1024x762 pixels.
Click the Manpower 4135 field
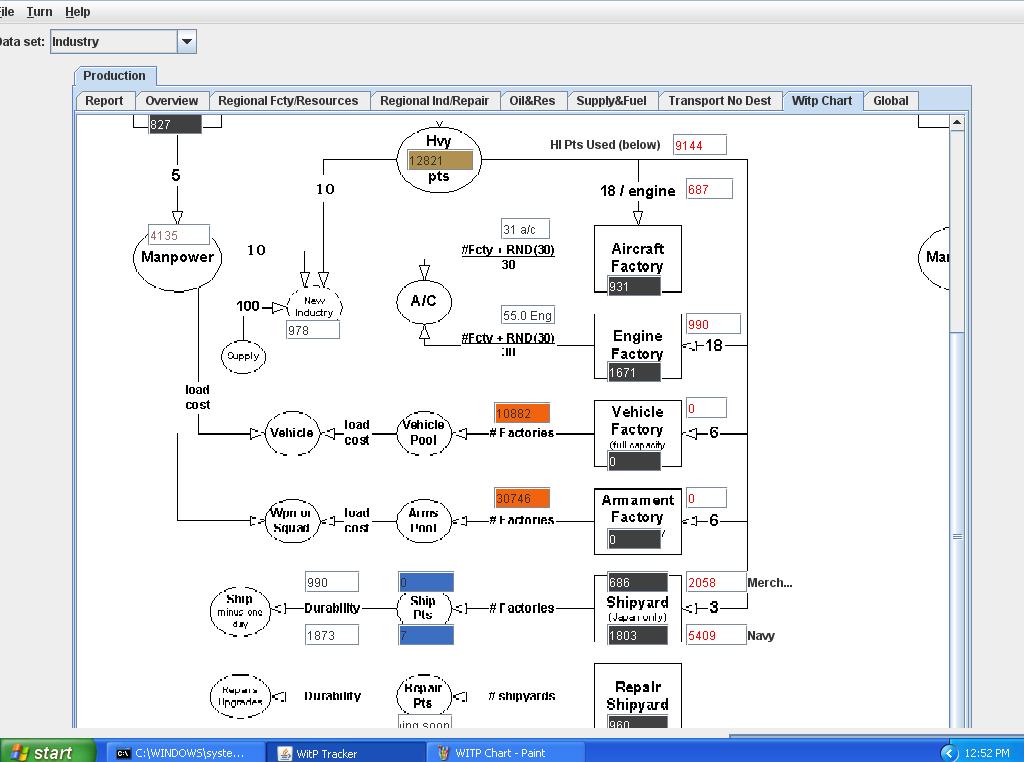point(179,235)
